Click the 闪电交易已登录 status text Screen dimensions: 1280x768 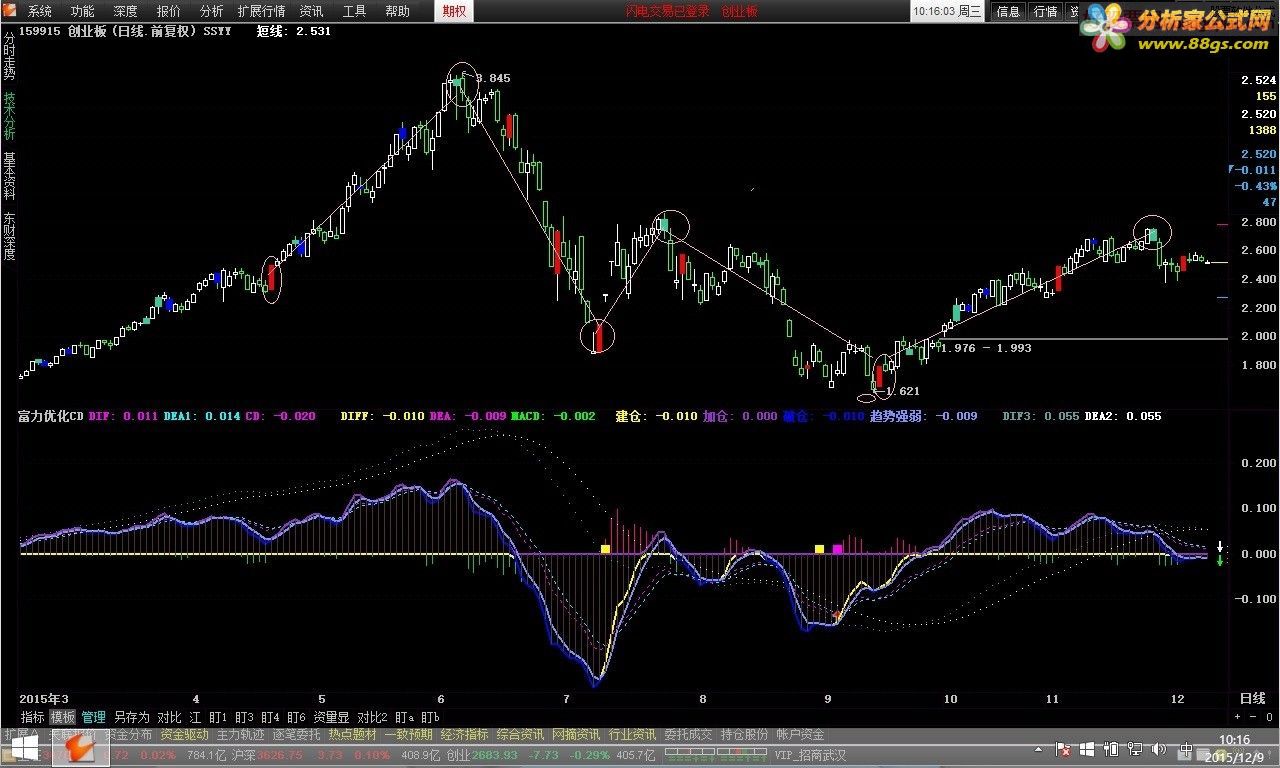click(667, 11)
